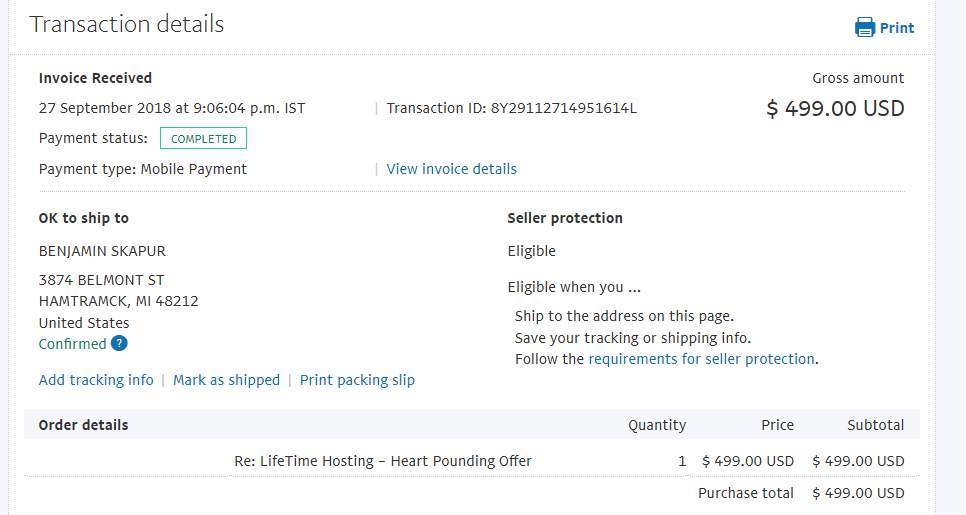Viewport: 966px width, 515px height.
Task: Open View invoice details
Action: tap(452, 169)
